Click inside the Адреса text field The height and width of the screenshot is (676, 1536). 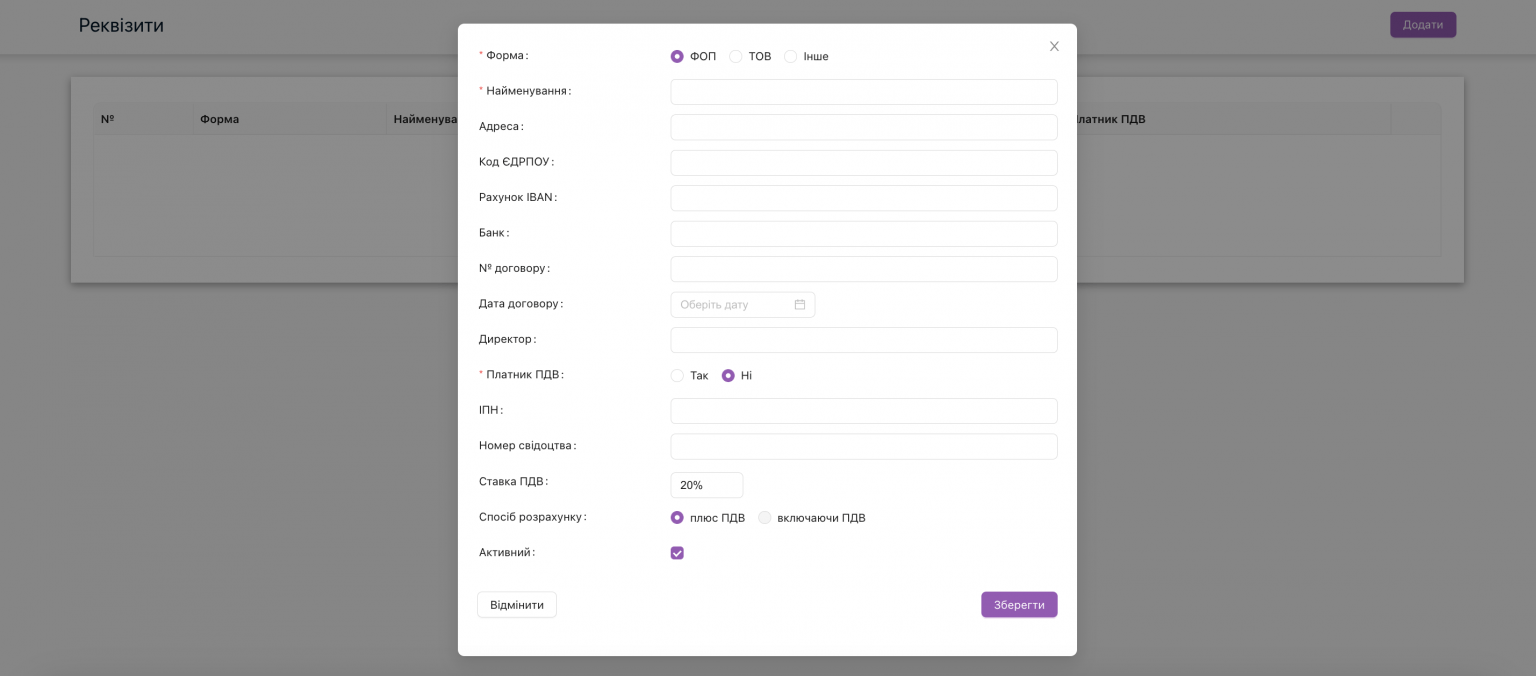tap(864, 127)
